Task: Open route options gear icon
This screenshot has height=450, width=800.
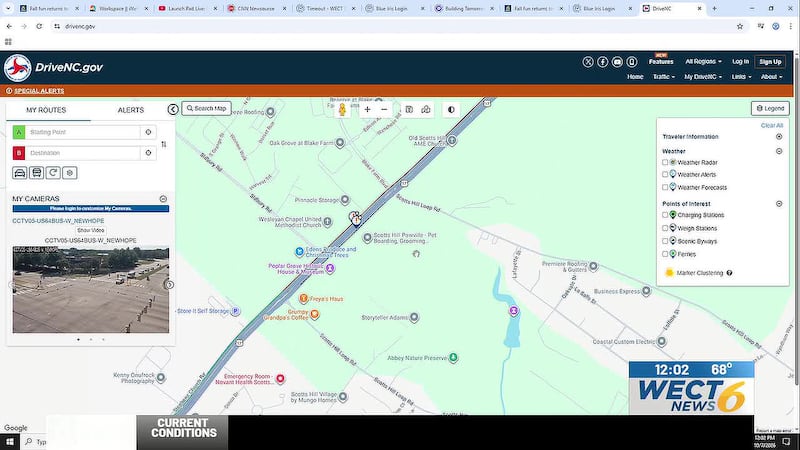Action: point(70,173)
